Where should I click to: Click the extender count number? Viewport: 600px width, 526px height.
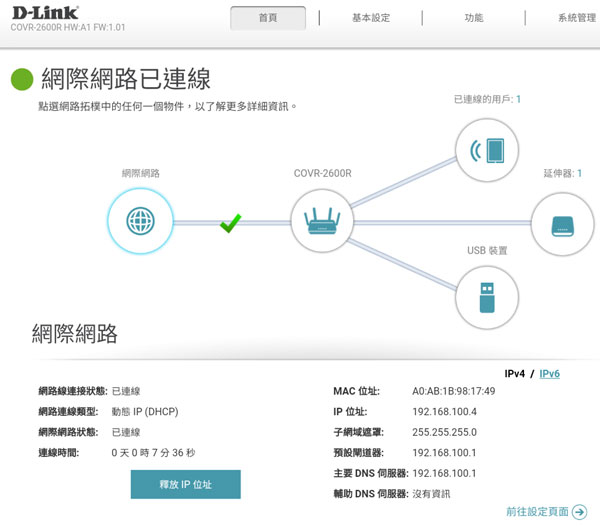(580, 173)
